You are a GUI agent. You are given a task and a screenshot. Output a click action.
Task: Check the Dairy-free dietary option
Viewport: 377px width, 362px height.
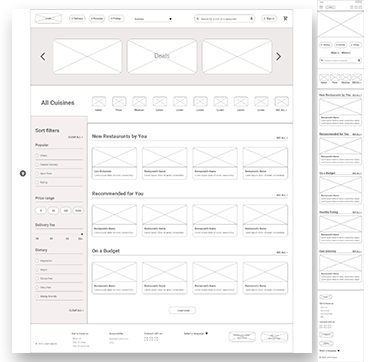click(x=37, y=287)
